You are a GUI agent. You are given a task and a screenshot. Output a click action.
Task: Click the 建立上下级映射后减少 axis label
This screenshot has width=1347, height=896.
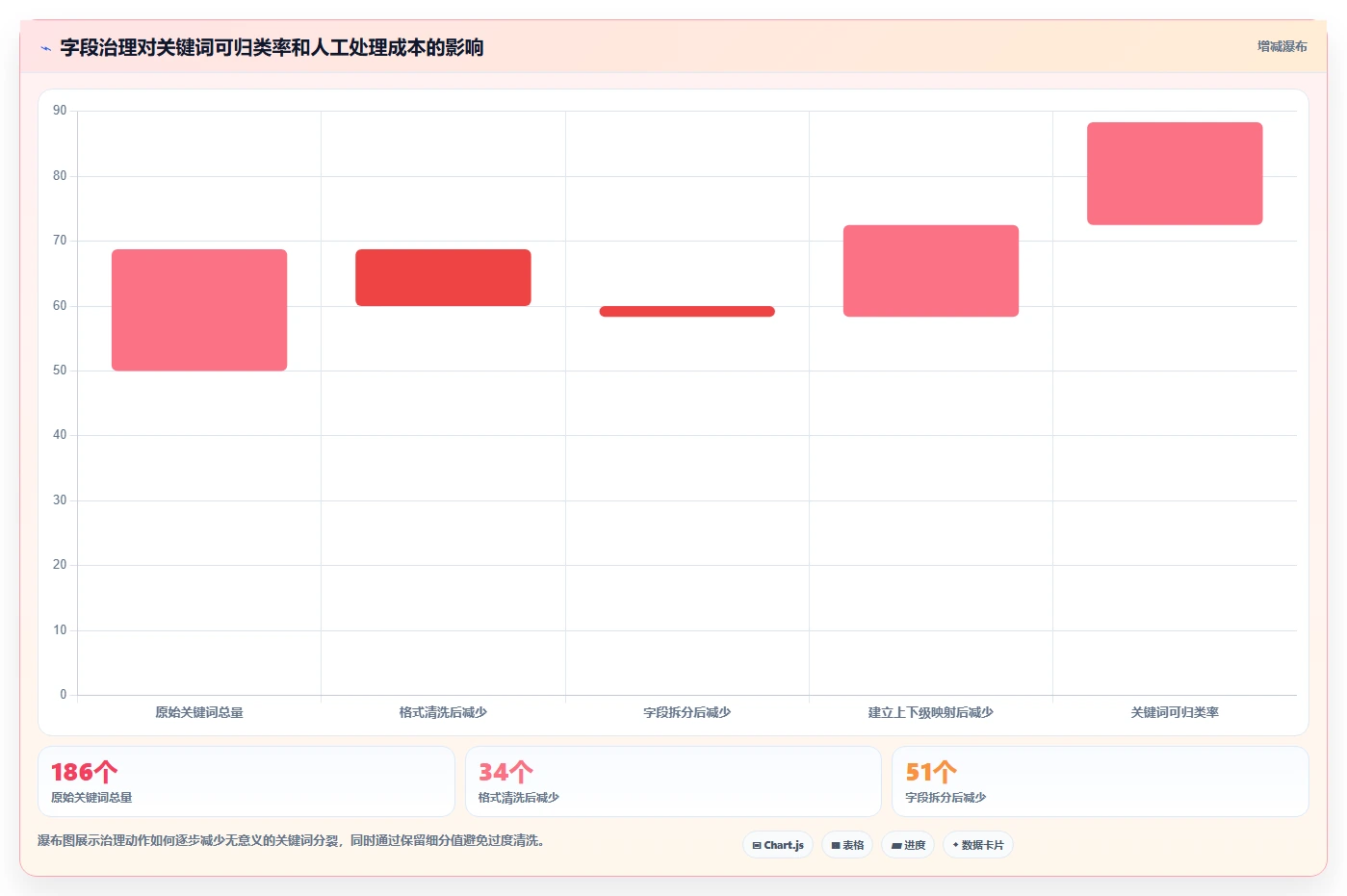[931, 713]
